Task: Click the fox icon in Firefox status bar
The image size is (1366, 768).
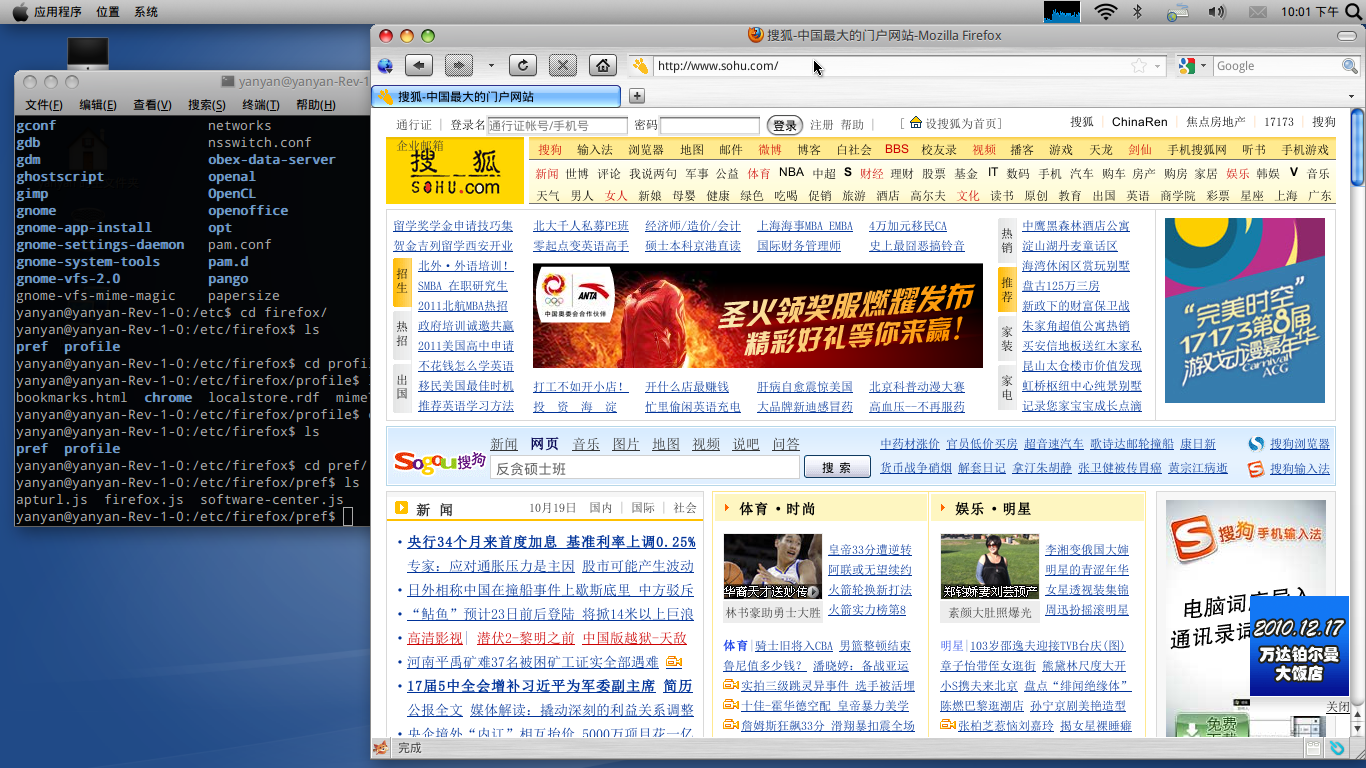Action: point(381,748)
